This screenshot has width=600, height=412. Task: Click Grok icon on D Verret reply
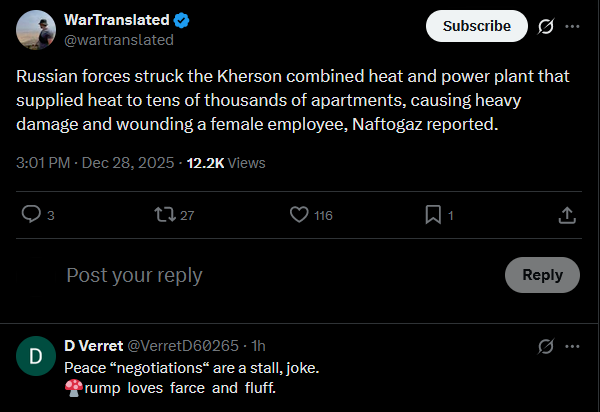coord(546,346)
